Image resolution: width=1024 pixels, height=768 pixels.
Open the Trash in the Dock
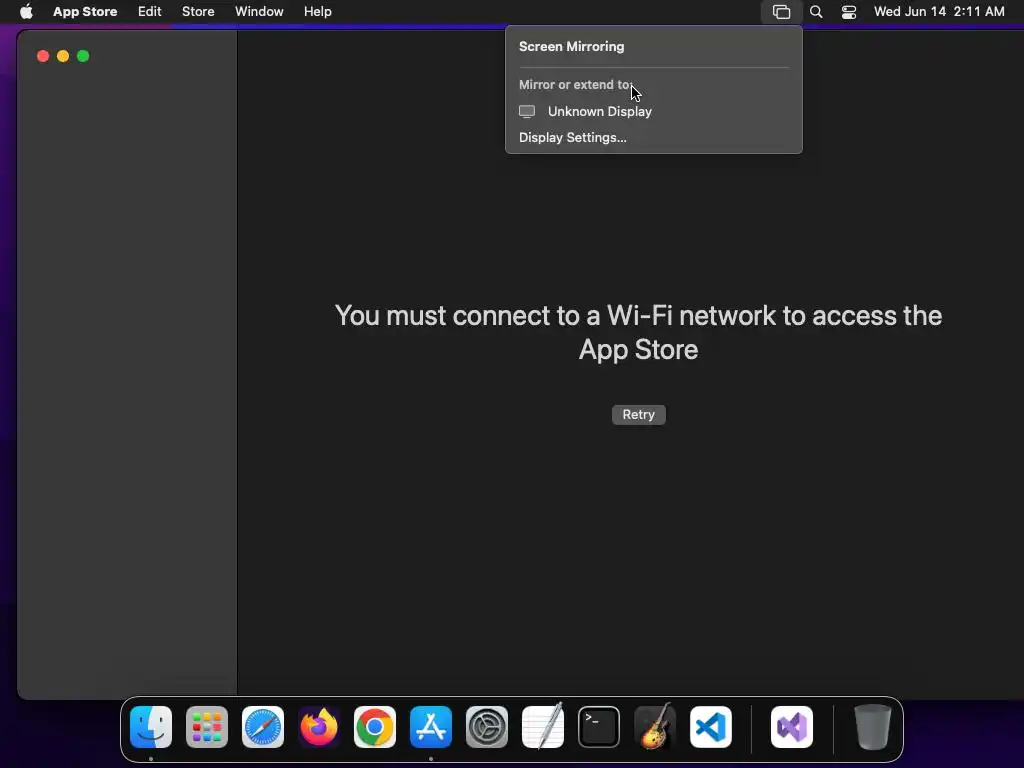pos(872,727)
